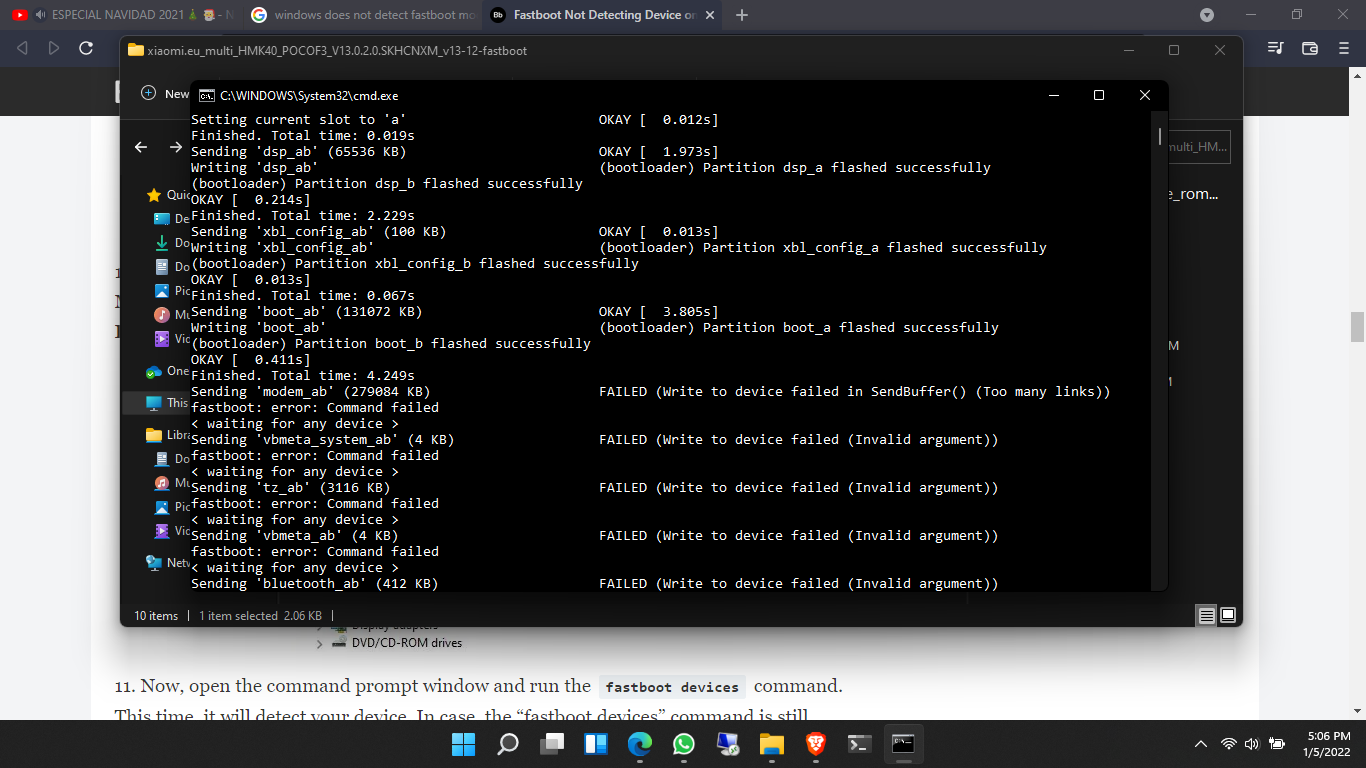This screenshot has height=768, width=1366.
Task: Click browser back arrow
Action: pos(23,48)
